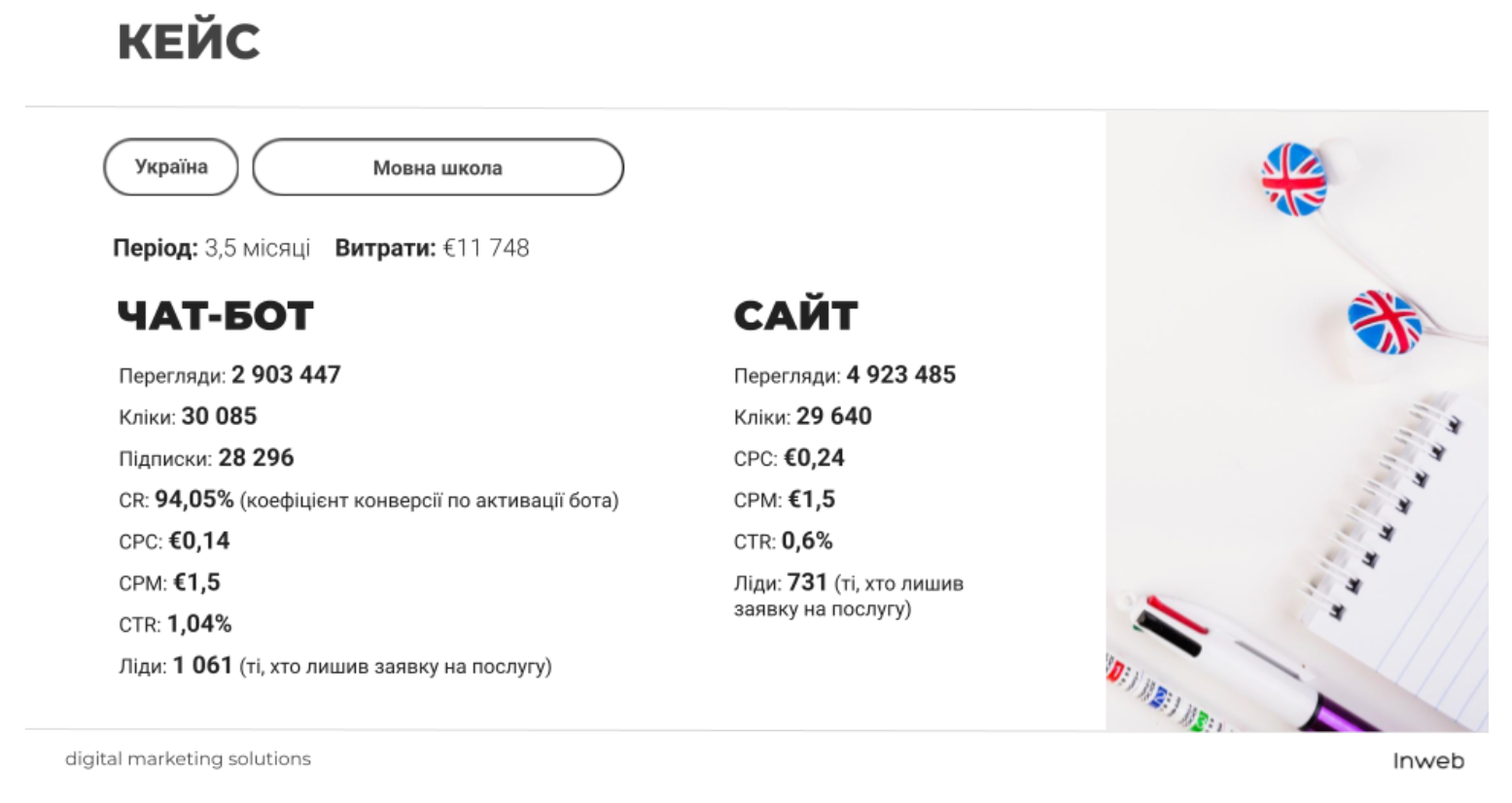Click the Україна pill tag
The width and height of the screenshot is (1512, 803).
pyautogui.click(x=171, y=167)
